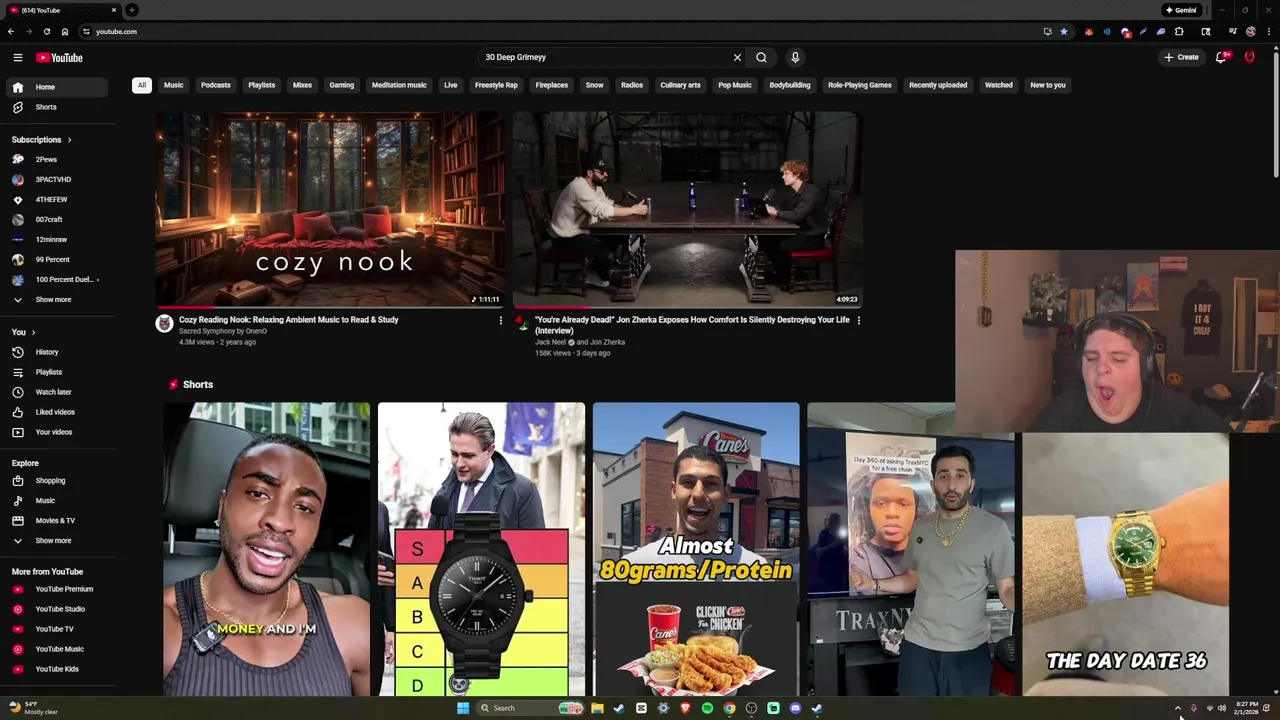1280x720 pixels.
Task: Open Movies & TV under Explore
Action: (x=56, y=520)
